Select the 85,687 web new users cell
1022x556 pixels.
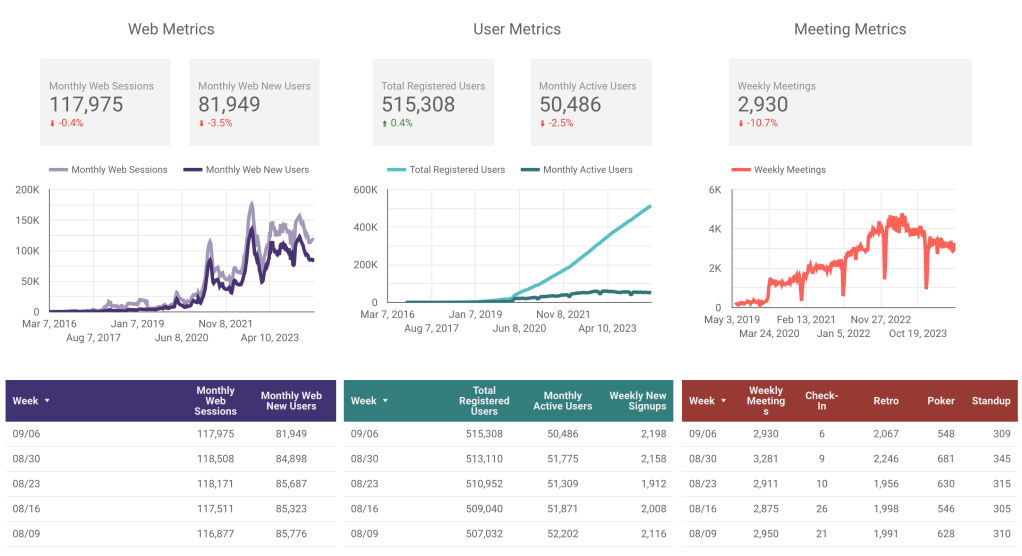(291, 484)
